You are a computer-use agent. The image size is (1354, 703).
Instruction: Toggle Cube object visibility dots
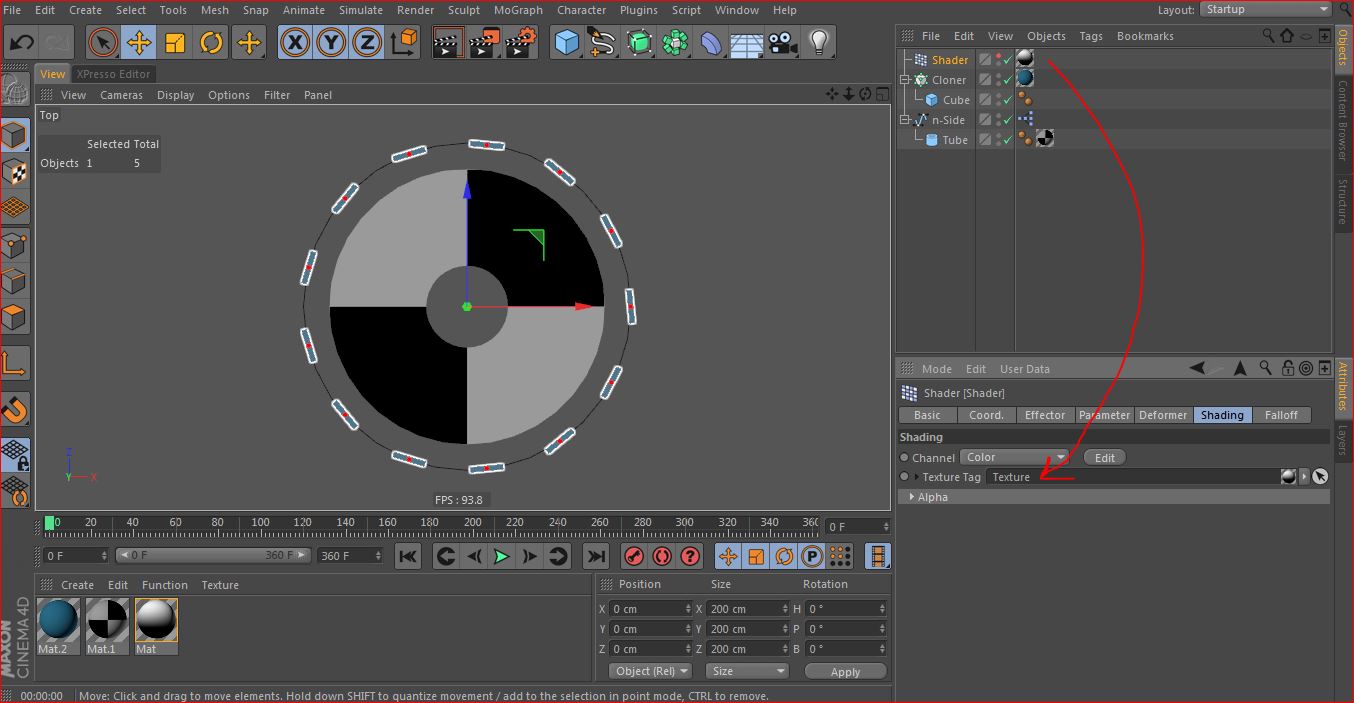pos(998,100)
